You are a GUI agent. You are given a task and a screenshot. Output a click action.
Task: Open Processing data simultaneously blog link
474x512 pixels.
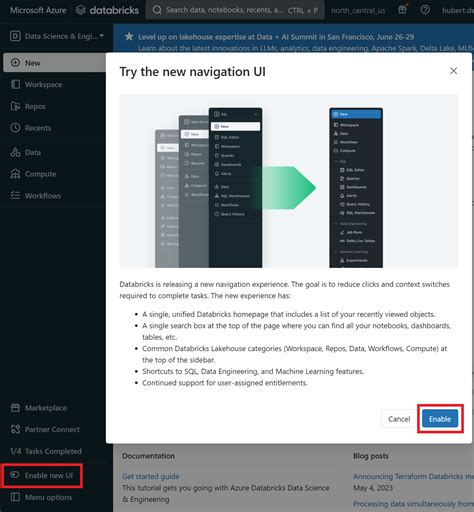click(x=413, y=504)
